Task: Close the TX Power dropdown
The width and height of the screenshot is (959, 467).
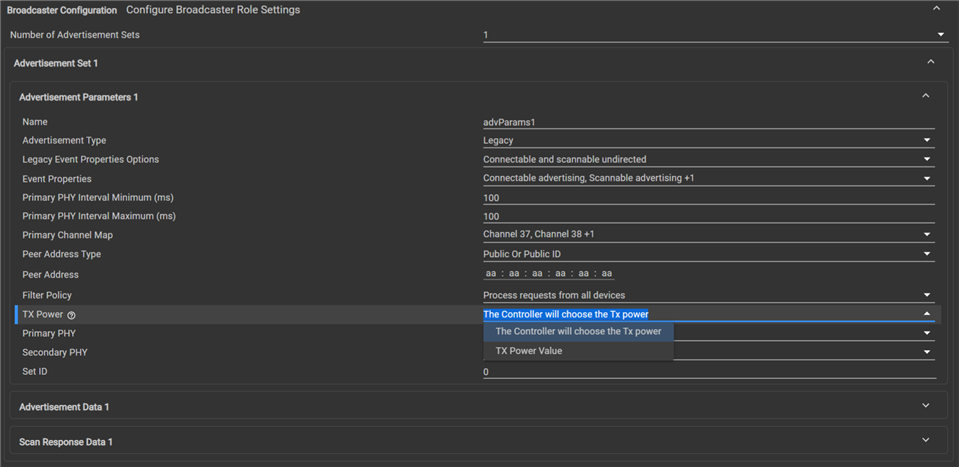Action: [928, 314]
